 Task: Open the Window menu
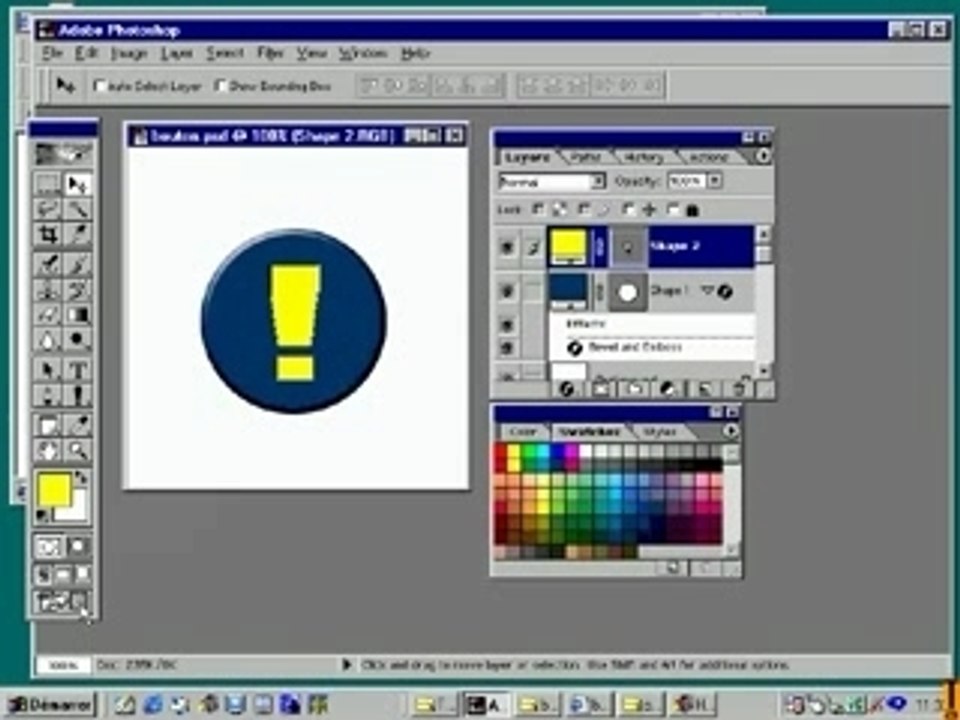point(363,54)
